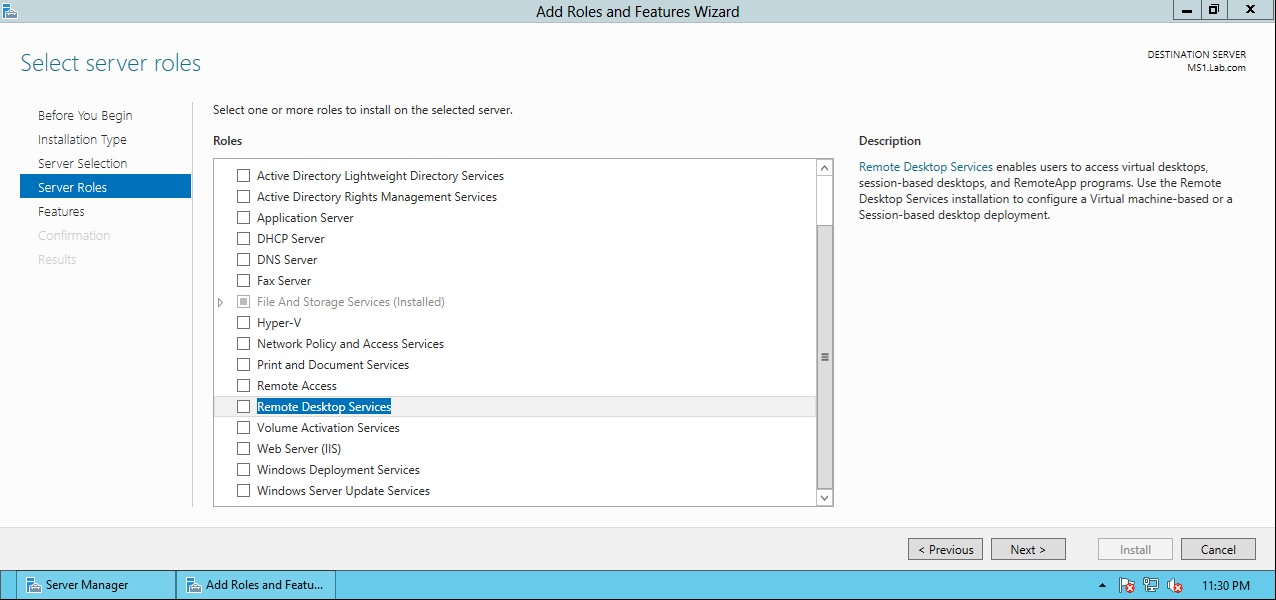This screenshot has width=1276, height=600.
Task: Go to Installation Type step
Action: [x=82, y=140]
